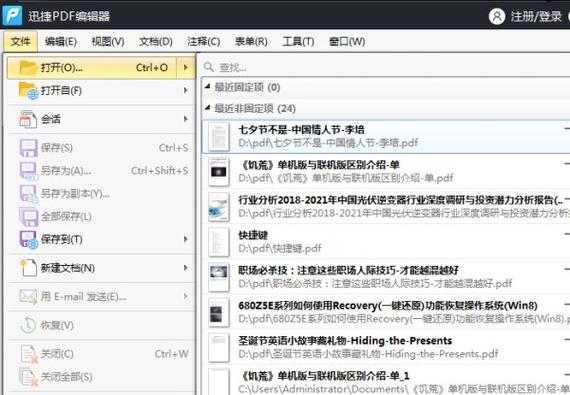Open thumbnail of 行业分析2018-2021 report
The height and width of the screenshot is (395, 570).
coord(219,207)
